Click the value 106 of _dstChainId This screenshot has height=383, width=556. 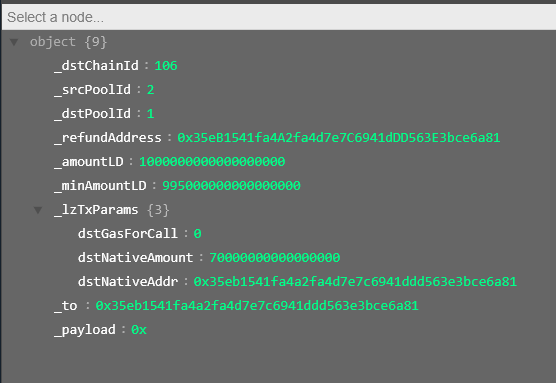[166, 66]
